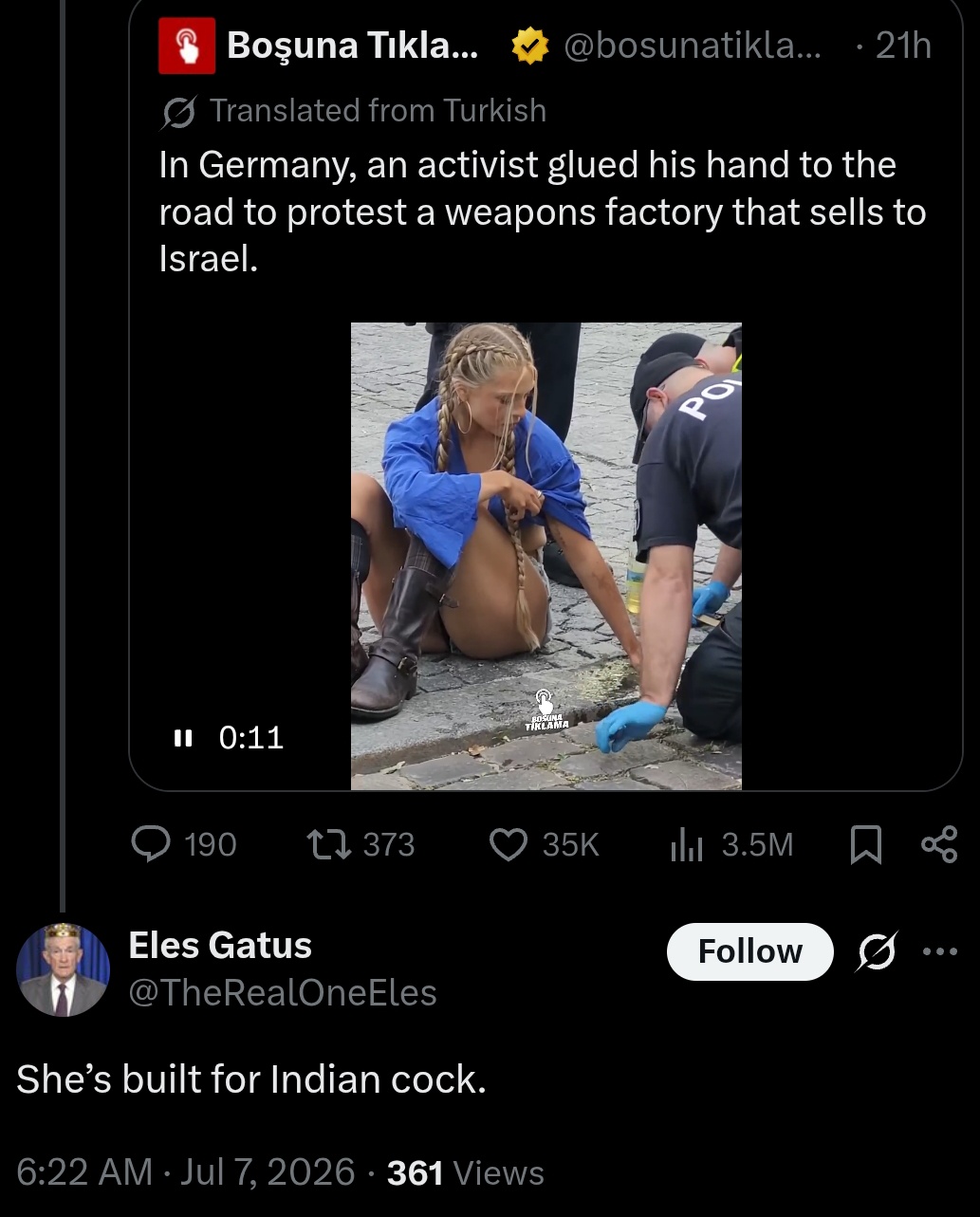980x1217 pixels.
Task: Toggle the Translated from Turkish indicator
Action: pos(354,111)
